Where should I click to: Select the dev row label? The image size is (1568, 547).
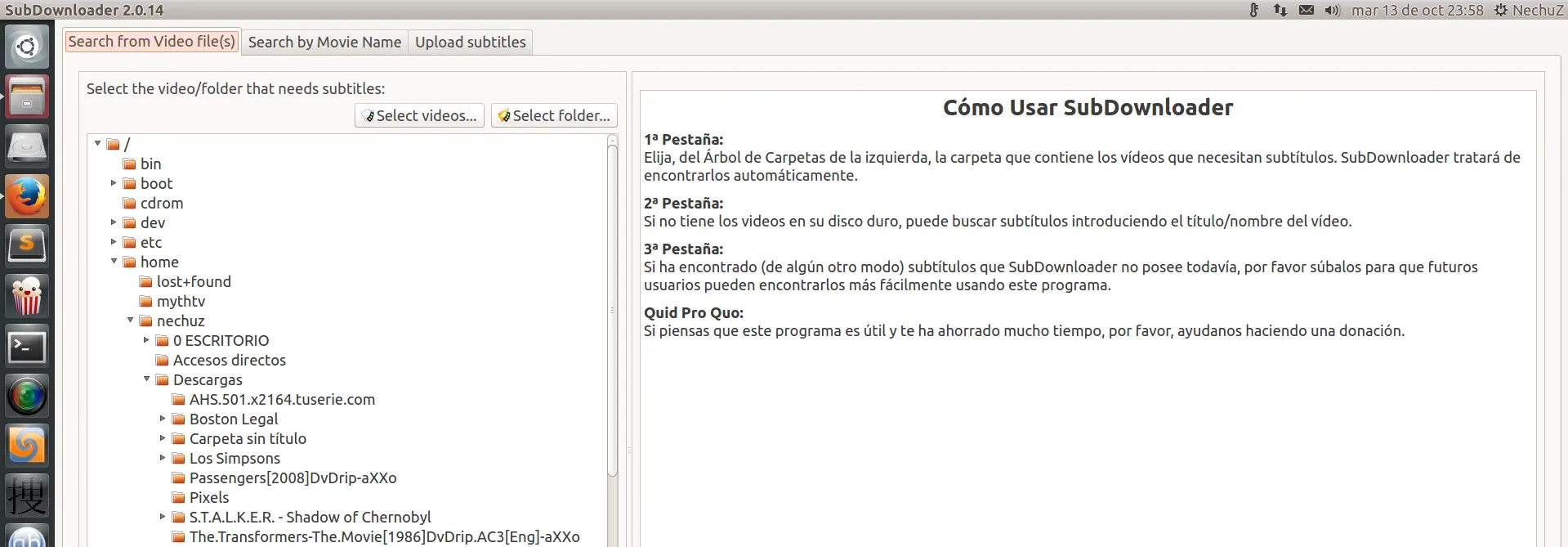(153, 223)
